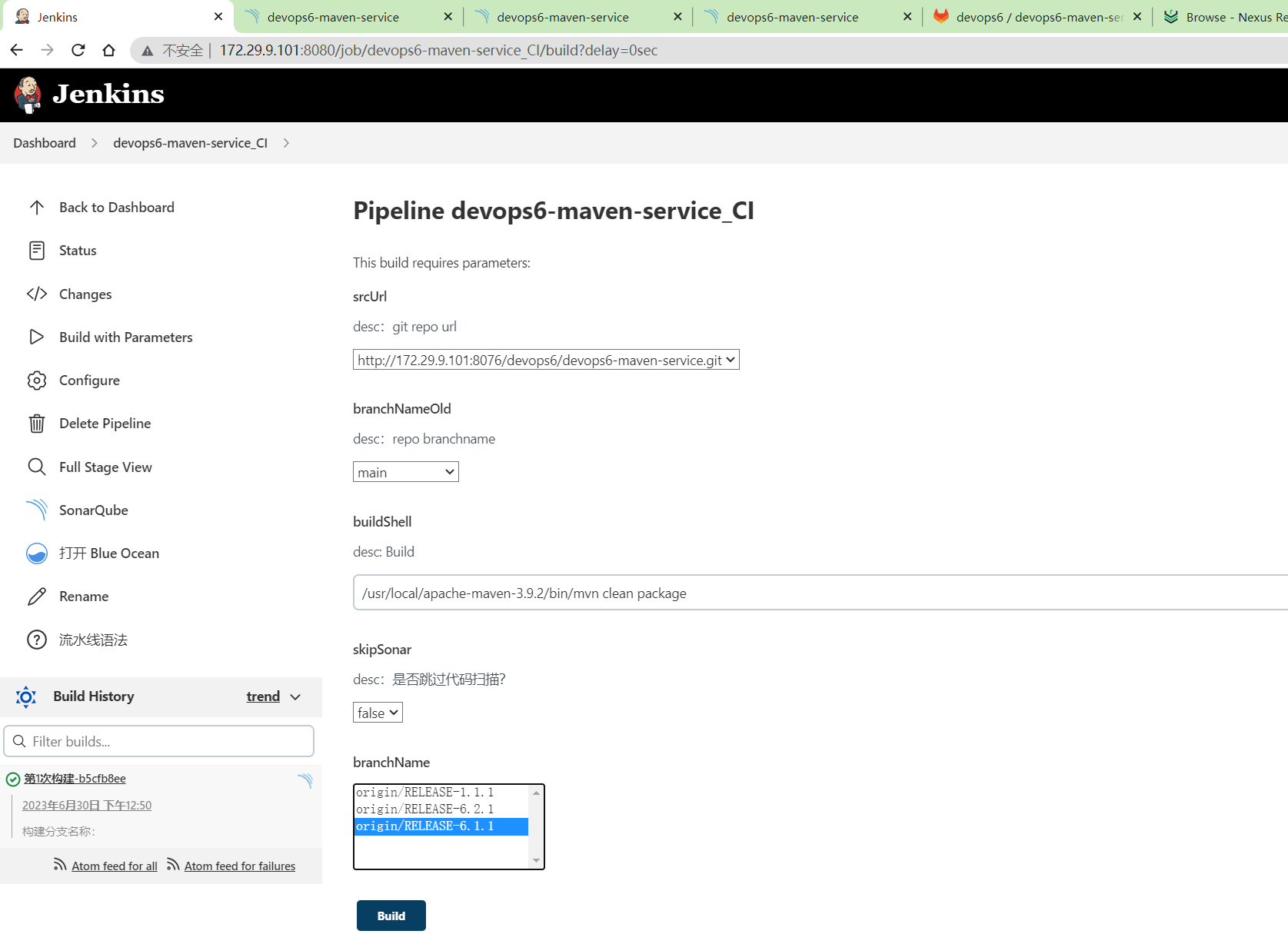
Task: Click the Blue Ocean globe icon
Action: [x=36, y=553]
